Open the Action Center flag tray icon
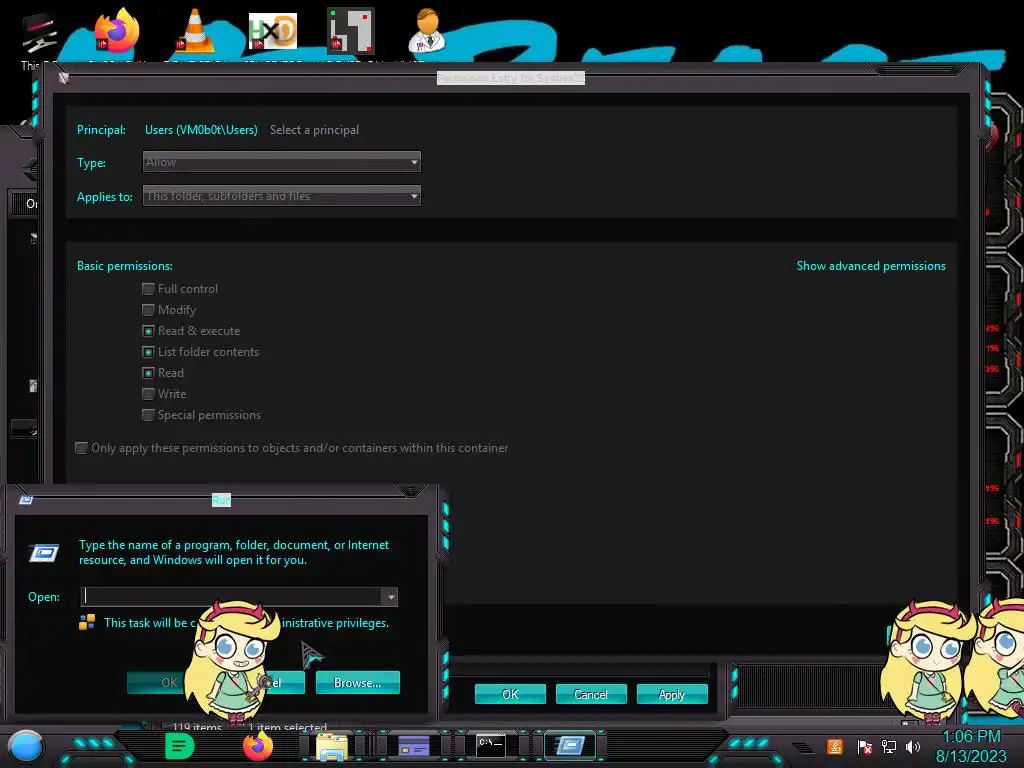 point(865,746)
